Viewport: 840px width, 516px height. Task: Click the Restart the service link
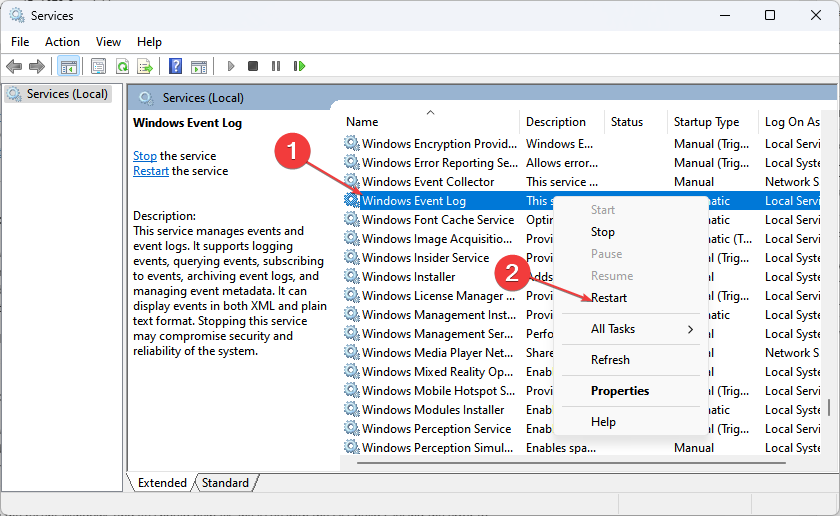151,171
